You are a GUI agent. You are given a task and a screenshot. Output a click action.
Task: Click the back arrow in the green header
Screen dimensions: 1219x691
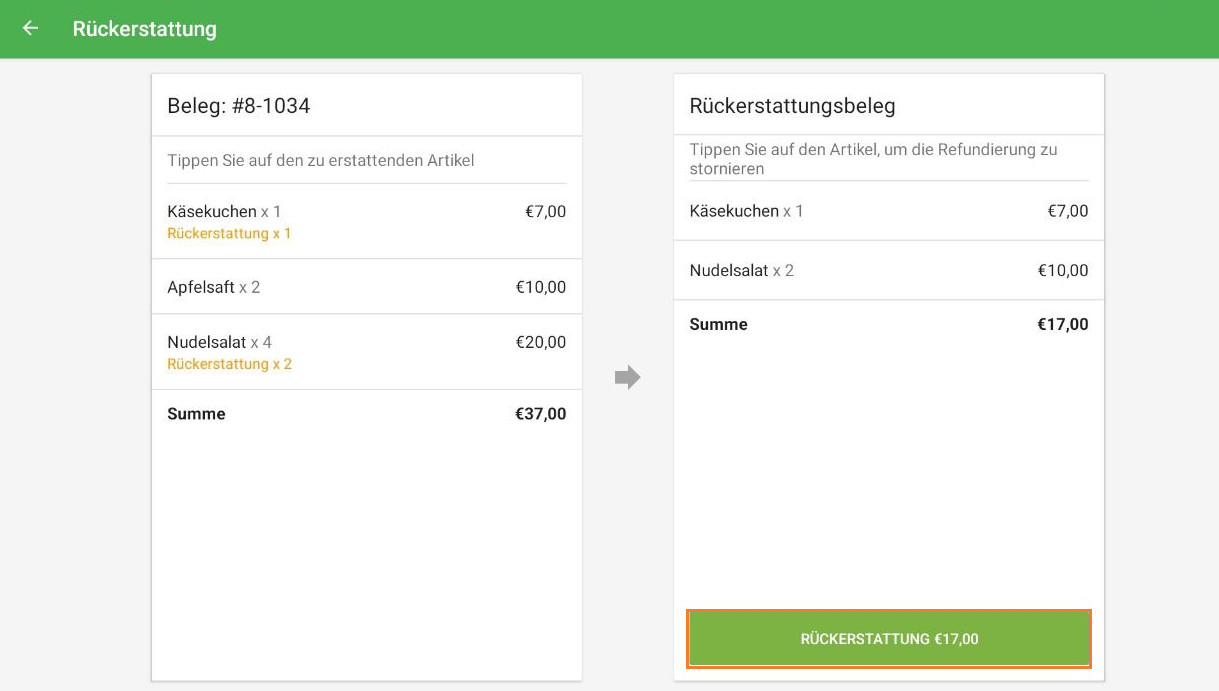[29, 29]
